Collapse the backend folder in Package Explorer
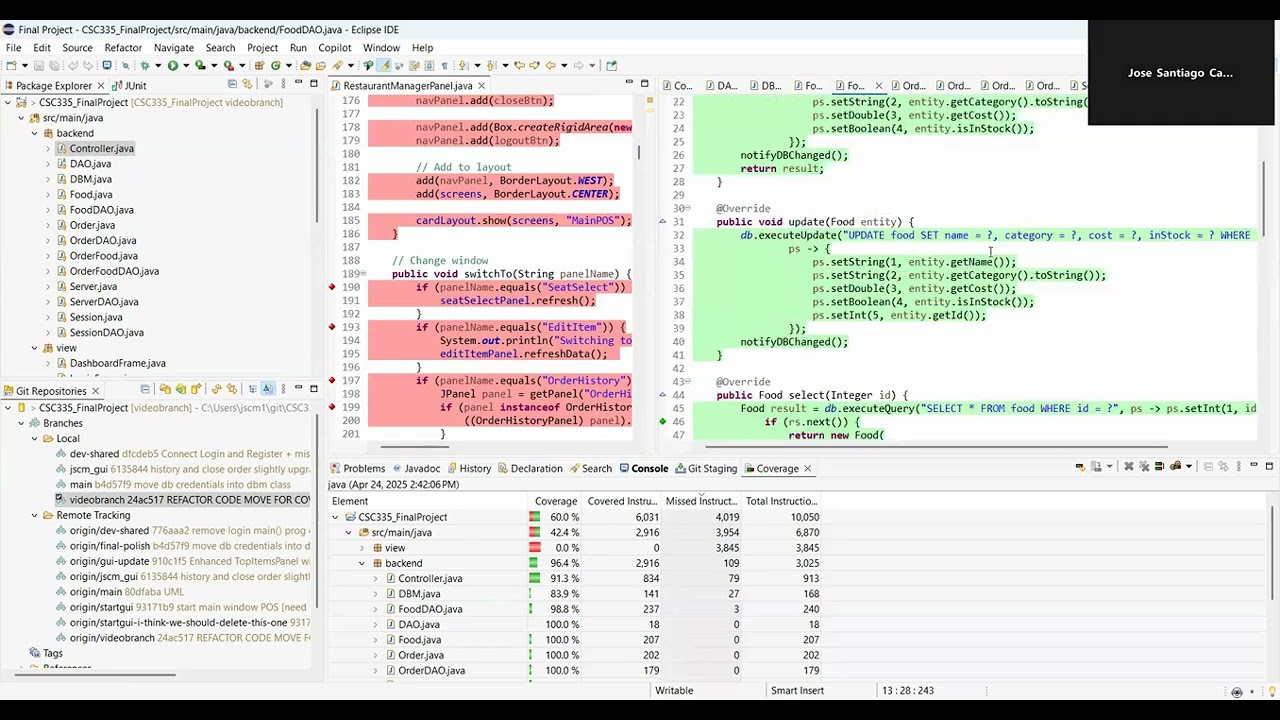Screen dimensions: 1280x720 (33, 133)
